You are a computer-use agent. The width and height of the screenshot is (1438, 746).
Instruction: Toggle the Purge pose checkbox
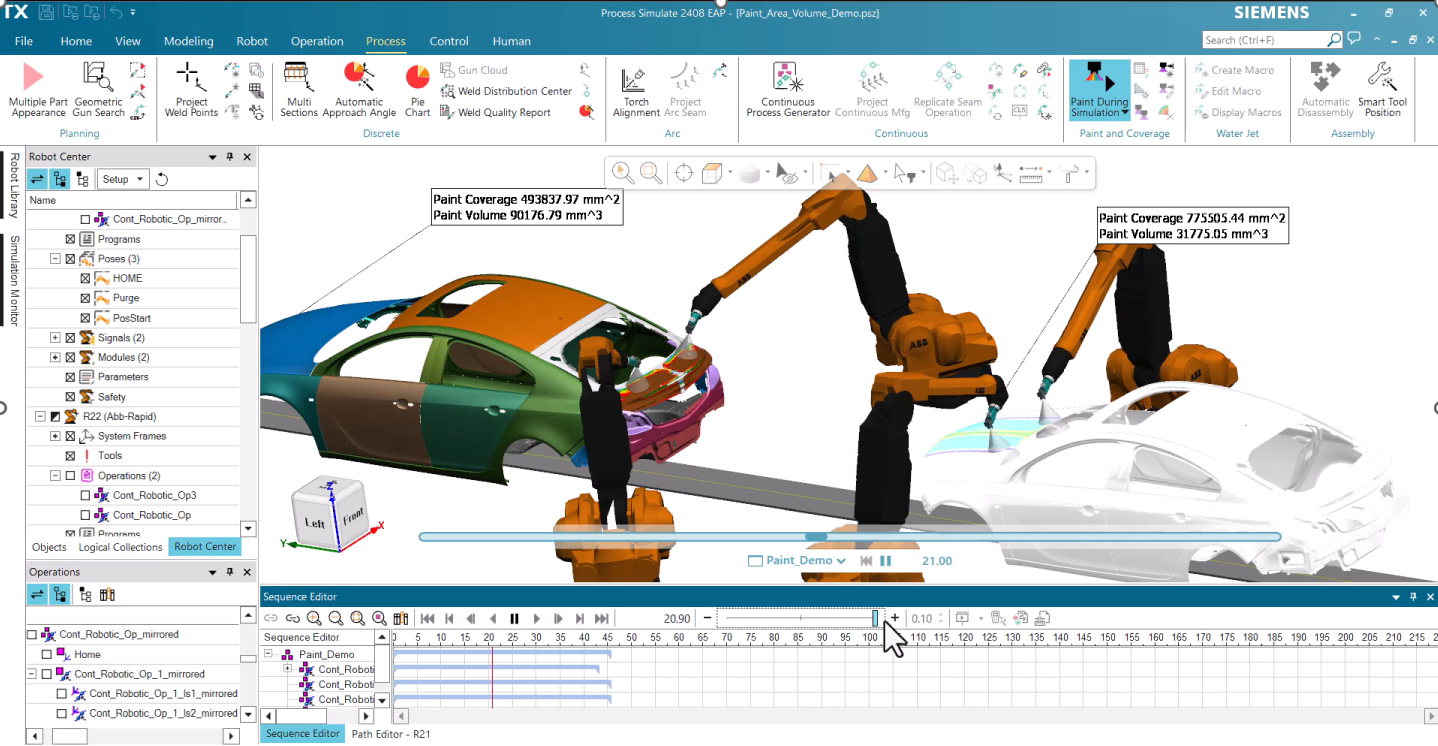click(x=85, y=298)
